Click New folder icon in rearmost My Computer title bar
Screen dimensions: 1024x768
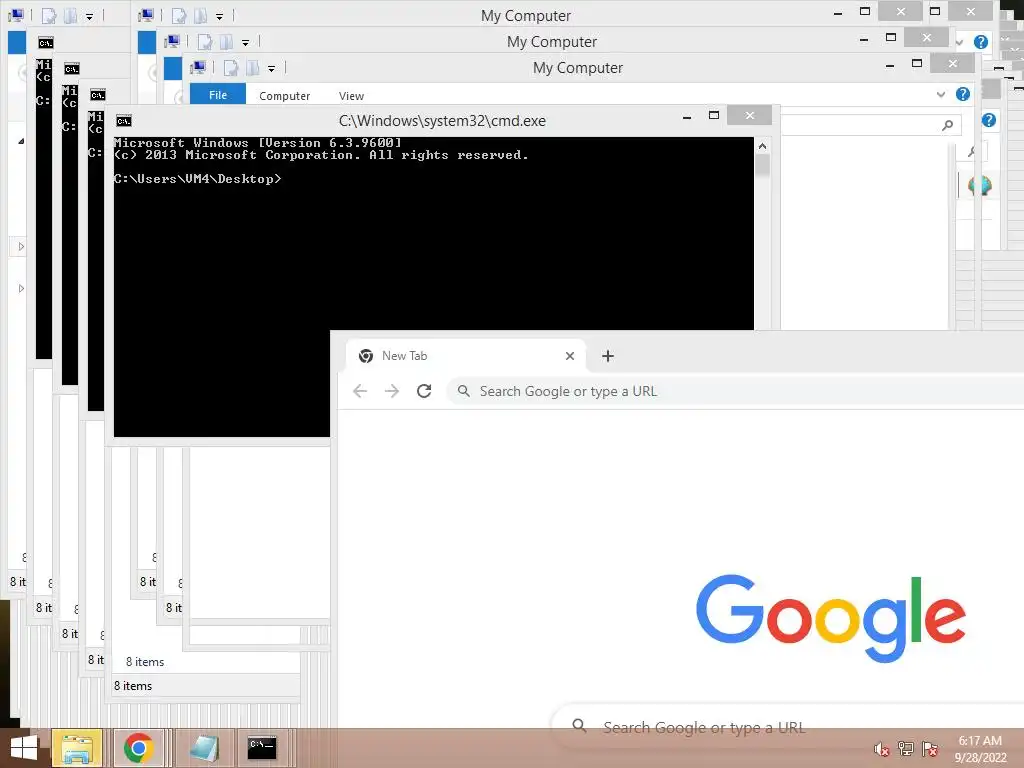(200, 16)
